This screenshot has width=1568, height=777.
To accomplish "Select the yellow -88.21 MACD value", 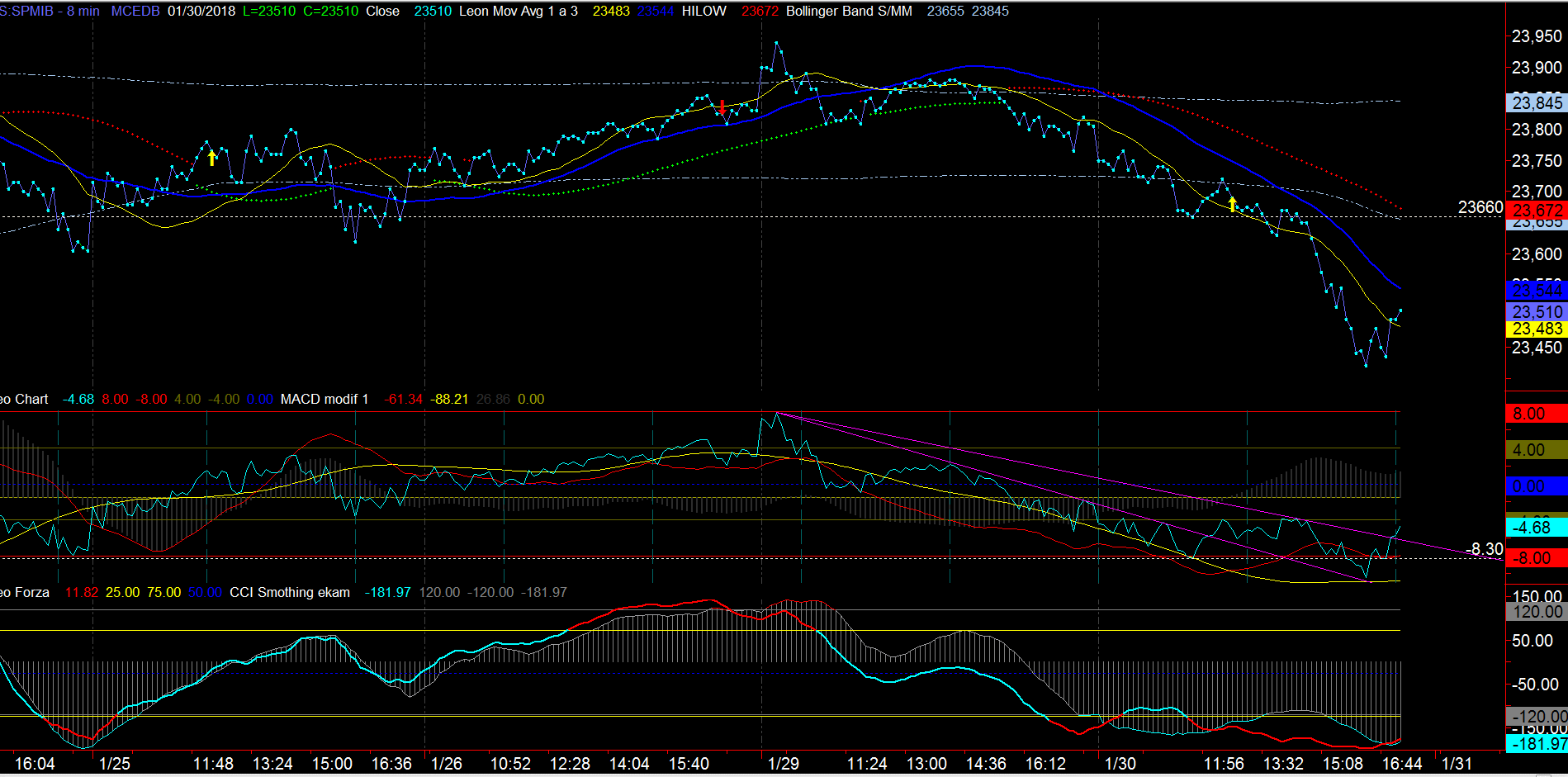I will pos(450,400).
